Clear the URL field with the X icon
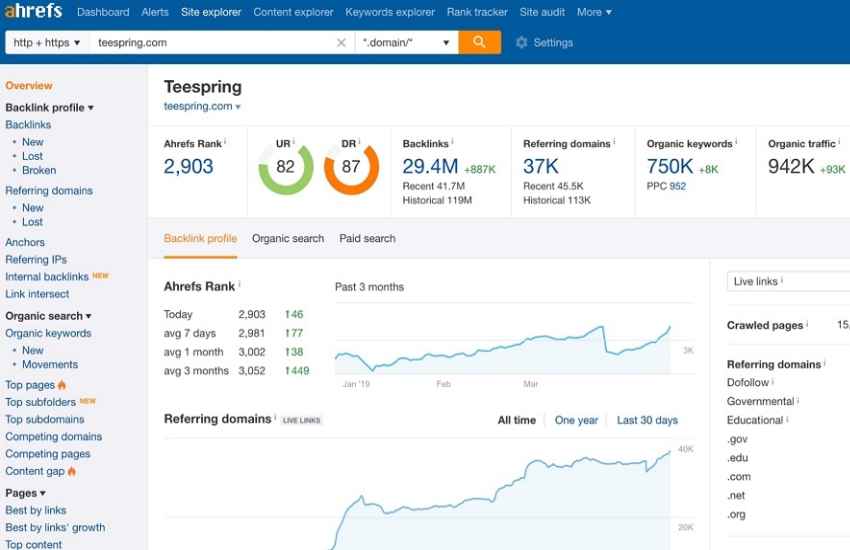The height and width of the screenshot is (550, 850). click(x=341, y=43)
